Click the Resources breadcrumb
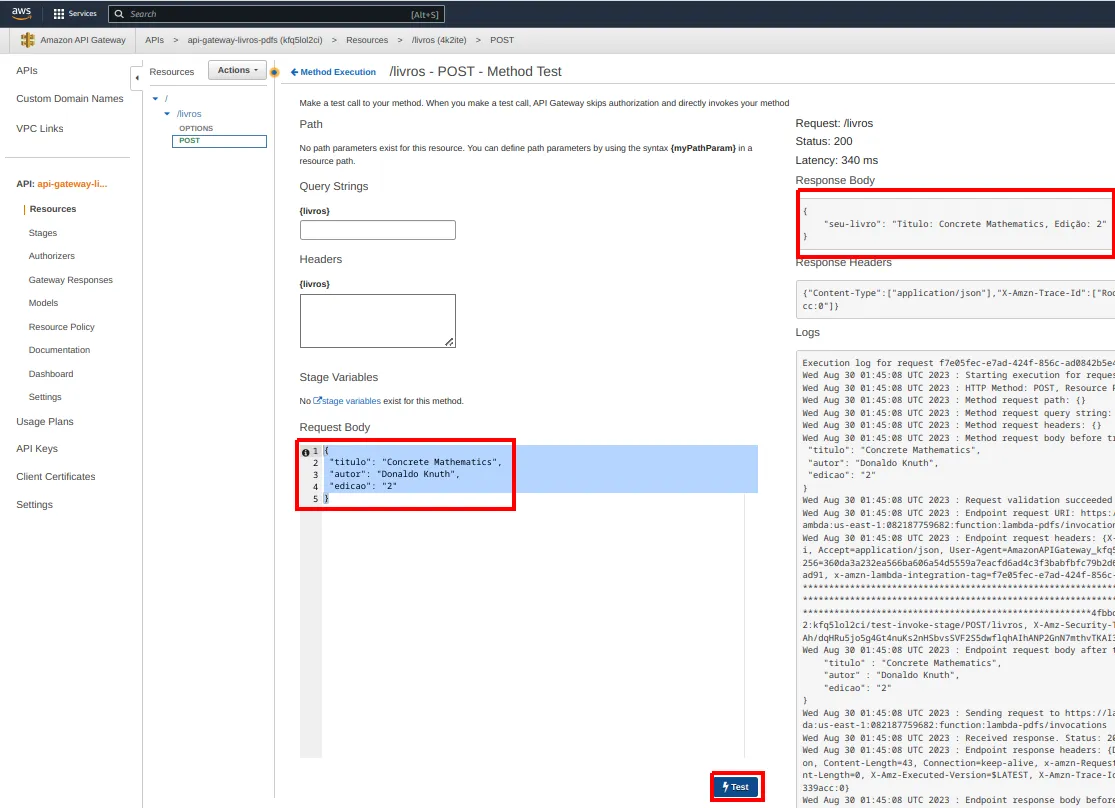This screenshot has height=808, width=1115. pyautogui.click(x=367, y=40)
